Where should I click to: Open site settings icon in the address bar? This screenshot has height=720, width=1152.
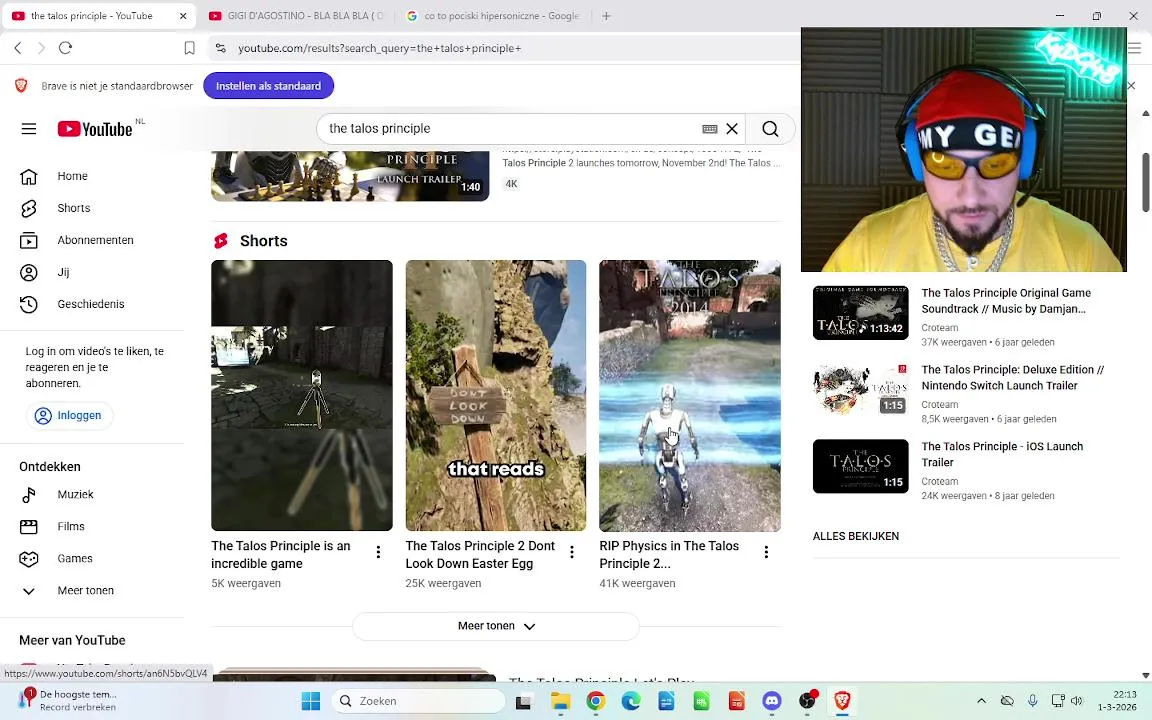220,48
